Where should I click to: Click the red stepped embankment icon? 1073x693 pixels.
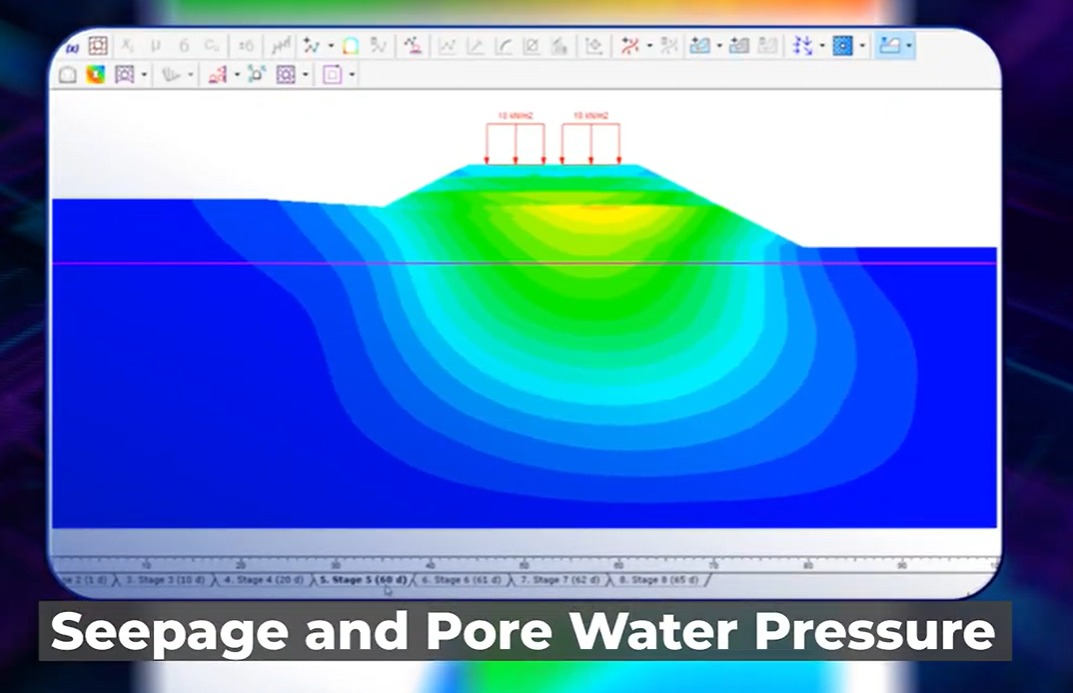(x=218, y=74)
